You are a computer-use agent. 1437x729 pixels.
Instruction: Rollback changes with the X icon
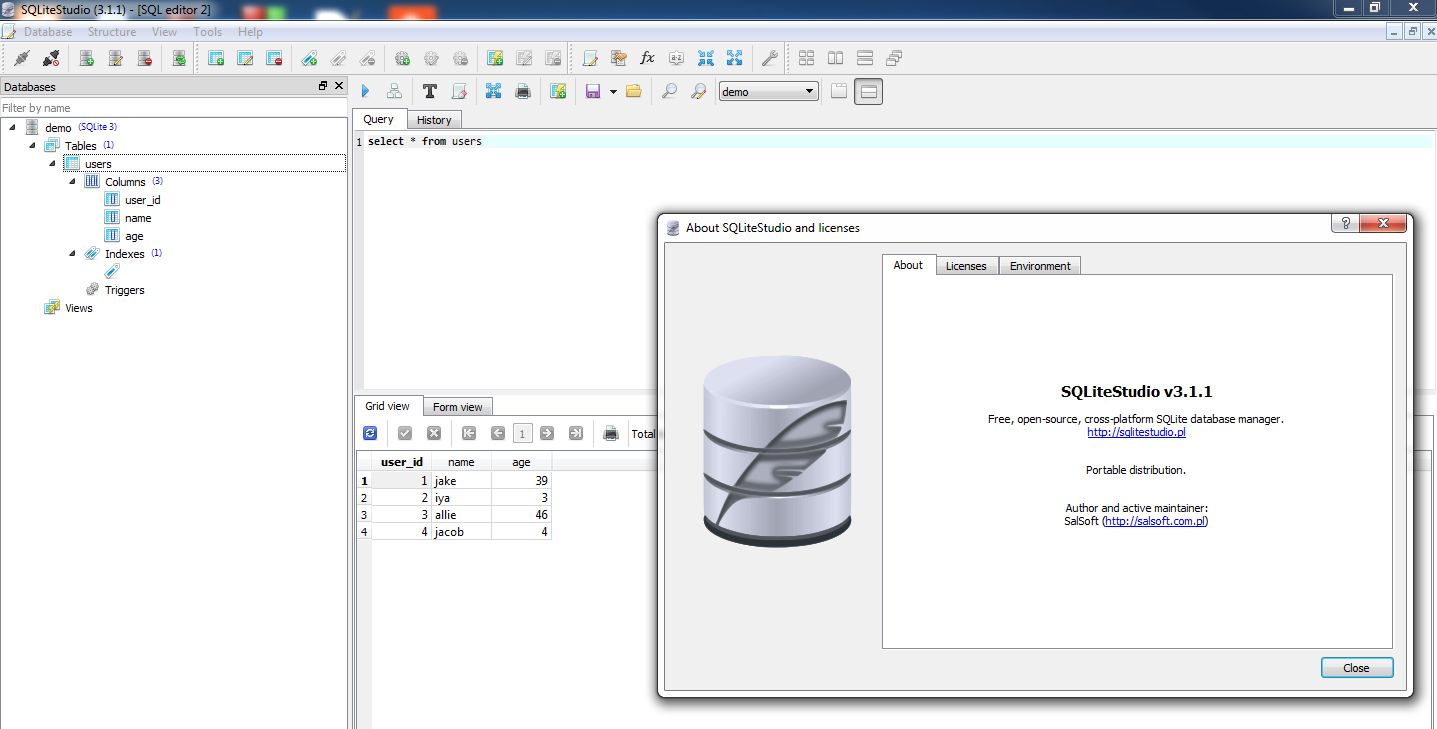[433, 433]
